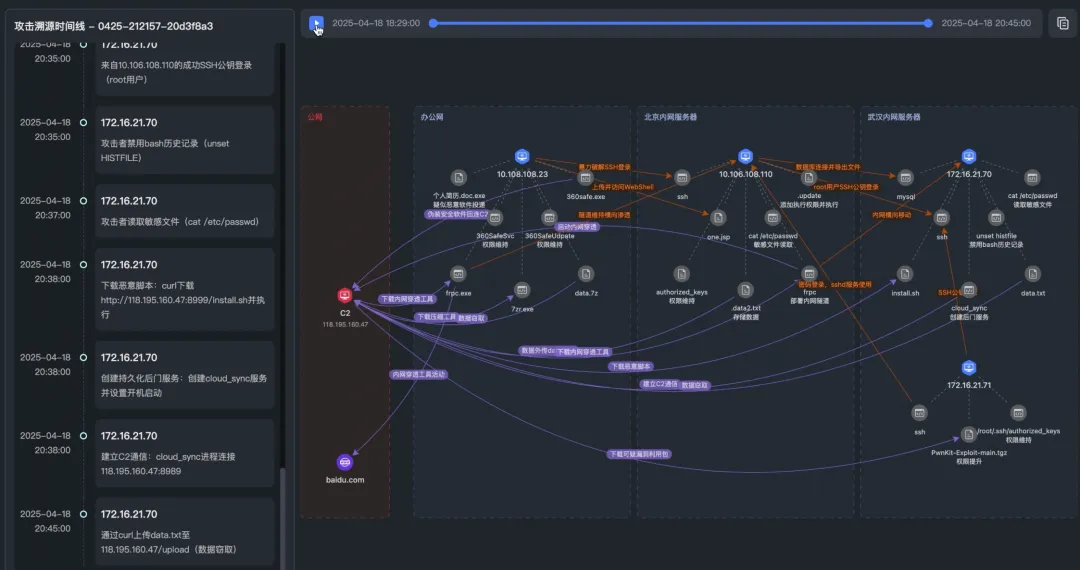Select the install.sh file node

pyautogui.click(x=905, y=274)
